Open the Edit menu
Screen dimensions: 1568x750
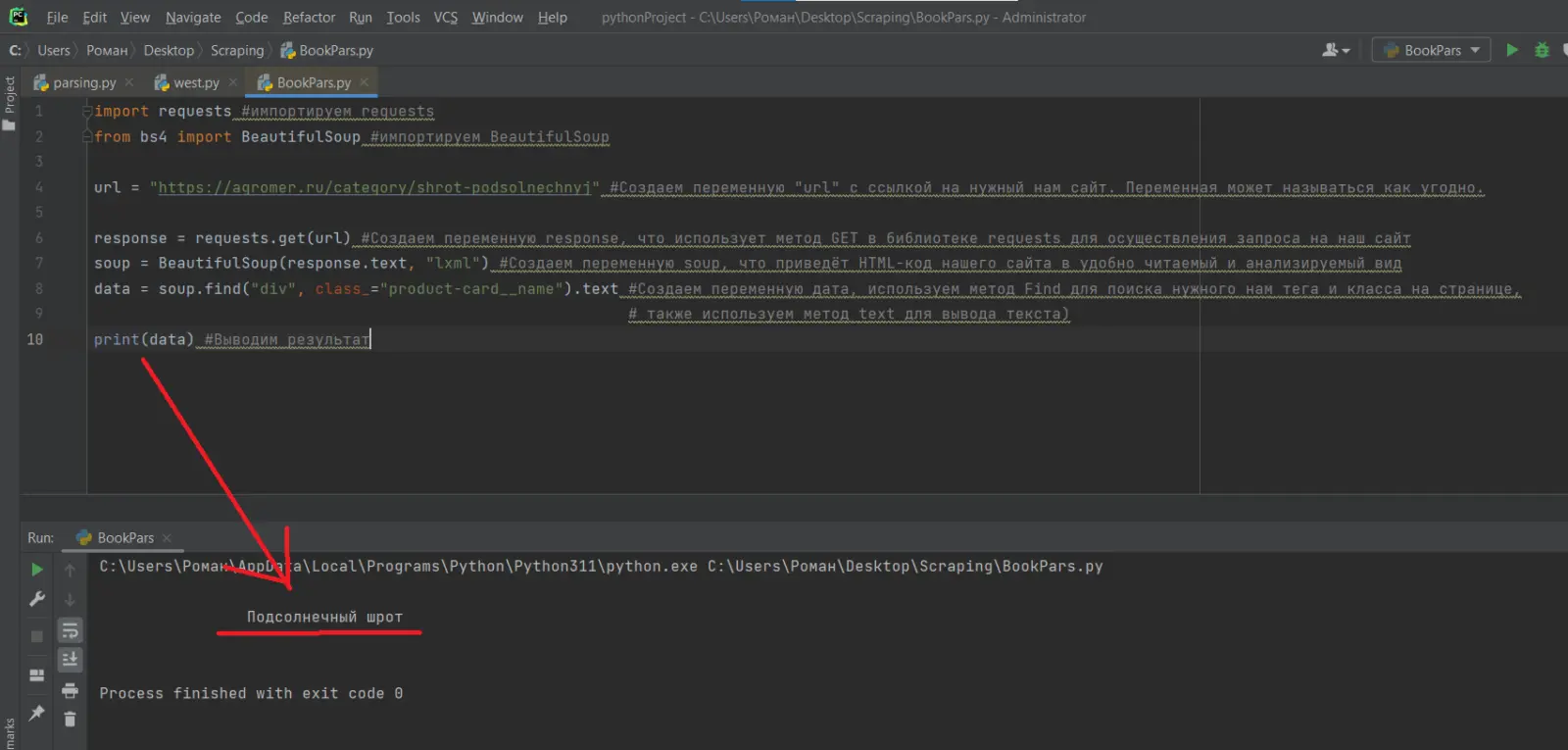click(x=94, y=18)
